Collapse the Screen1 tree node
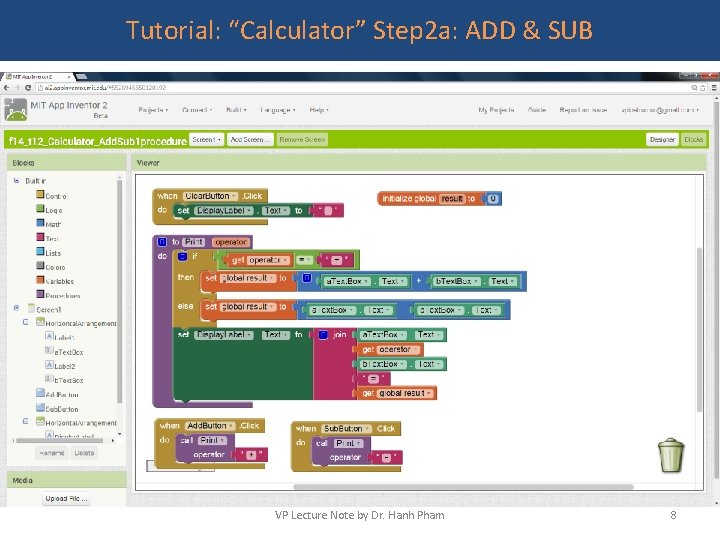 click(16, 308)
